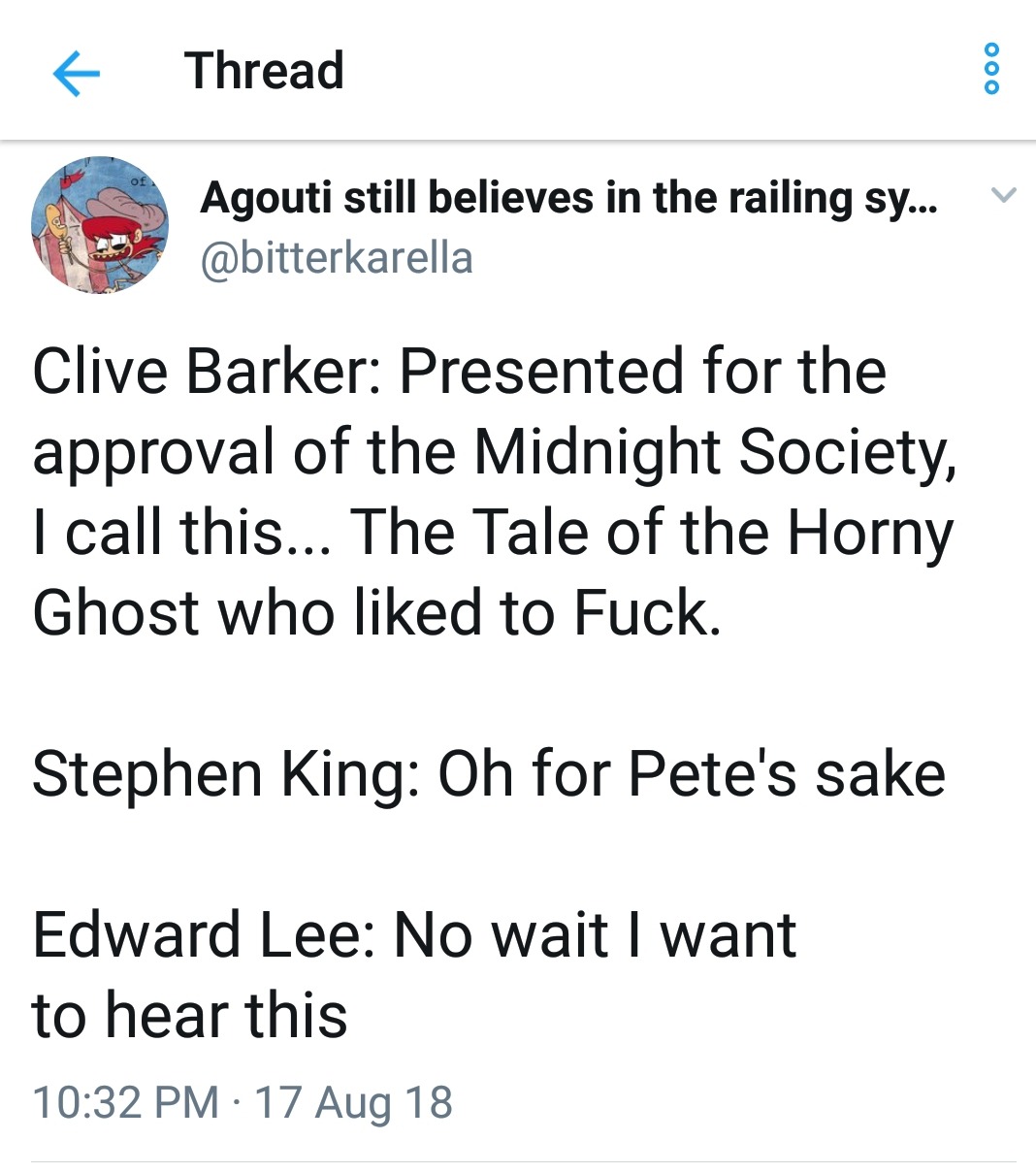Tap the 10:32 PM time text
The height and width of the screenshot is (1173, 1036).
(125, 1102)
